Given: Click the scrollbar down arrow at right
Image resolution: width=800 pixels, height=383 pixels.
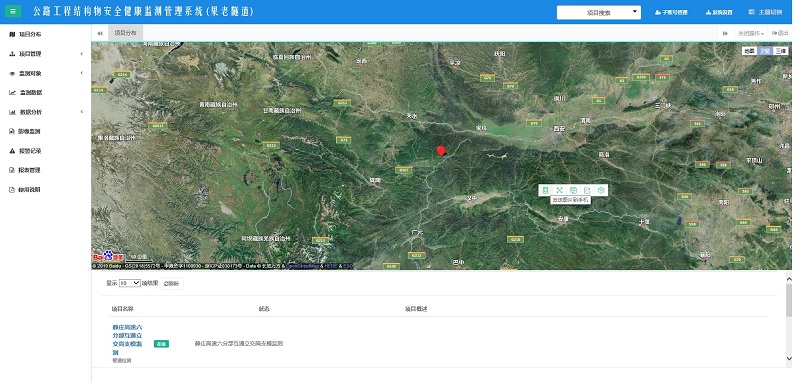Looking at the screenshot, I should (789, 360).
